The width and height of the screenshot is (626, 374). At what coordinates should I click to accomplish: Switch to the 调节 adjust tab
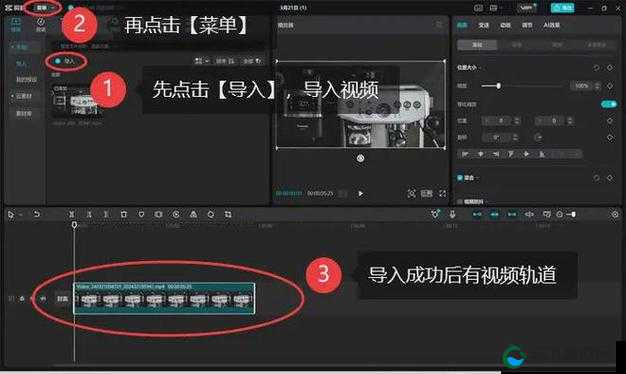pos(527,25)
